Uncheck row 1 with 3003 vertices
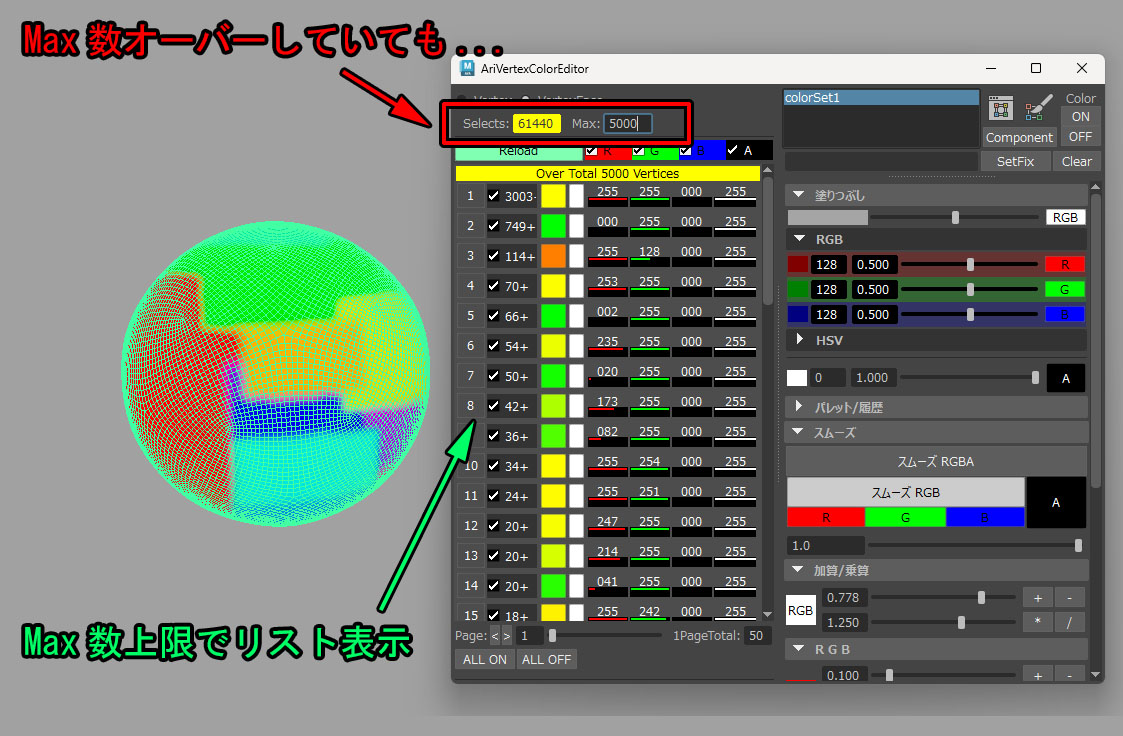 pyautogui.click(x=493, y=195)
